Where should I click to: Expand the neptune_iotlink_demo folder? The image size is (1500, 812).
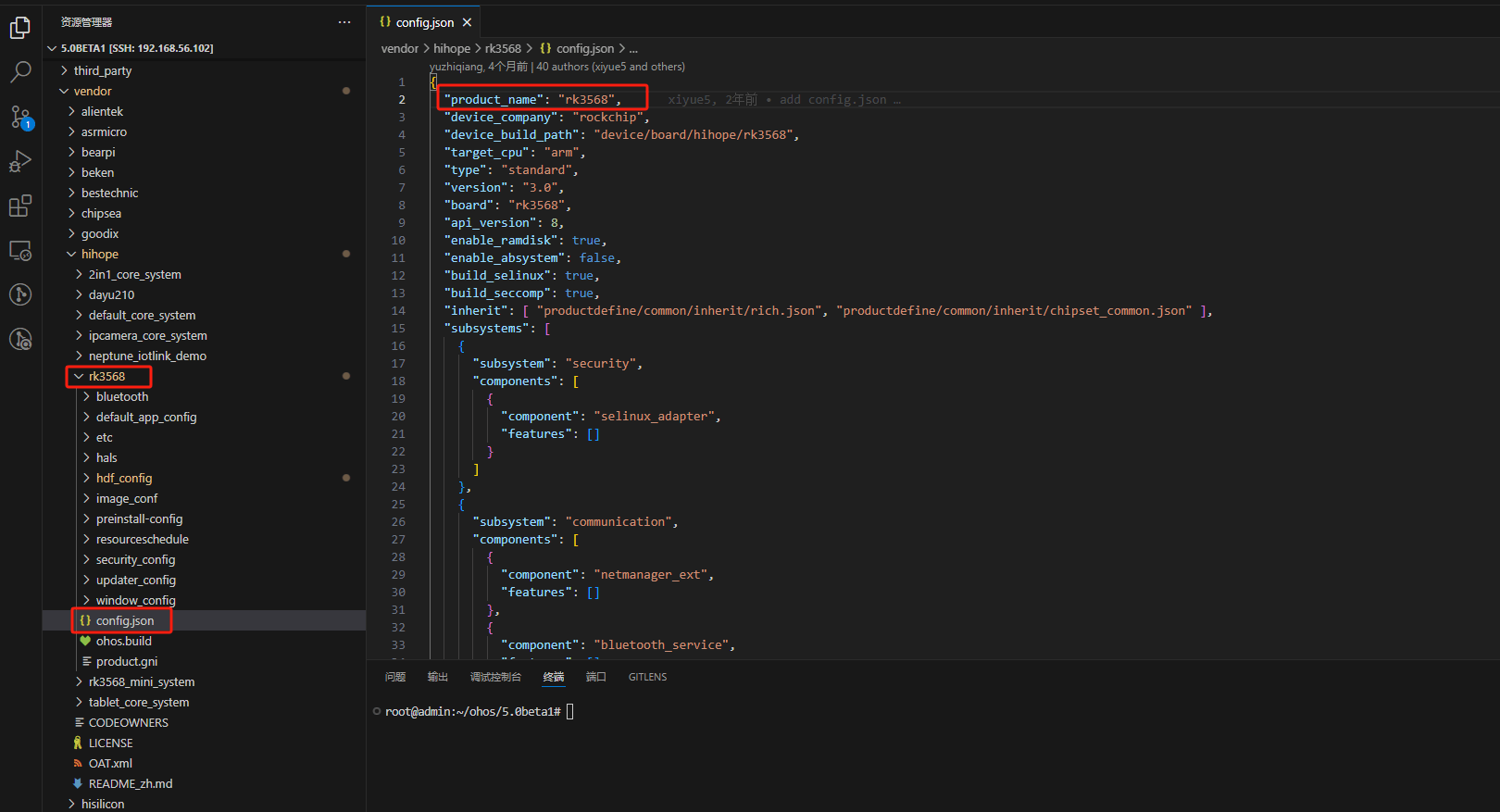point(79,356)
